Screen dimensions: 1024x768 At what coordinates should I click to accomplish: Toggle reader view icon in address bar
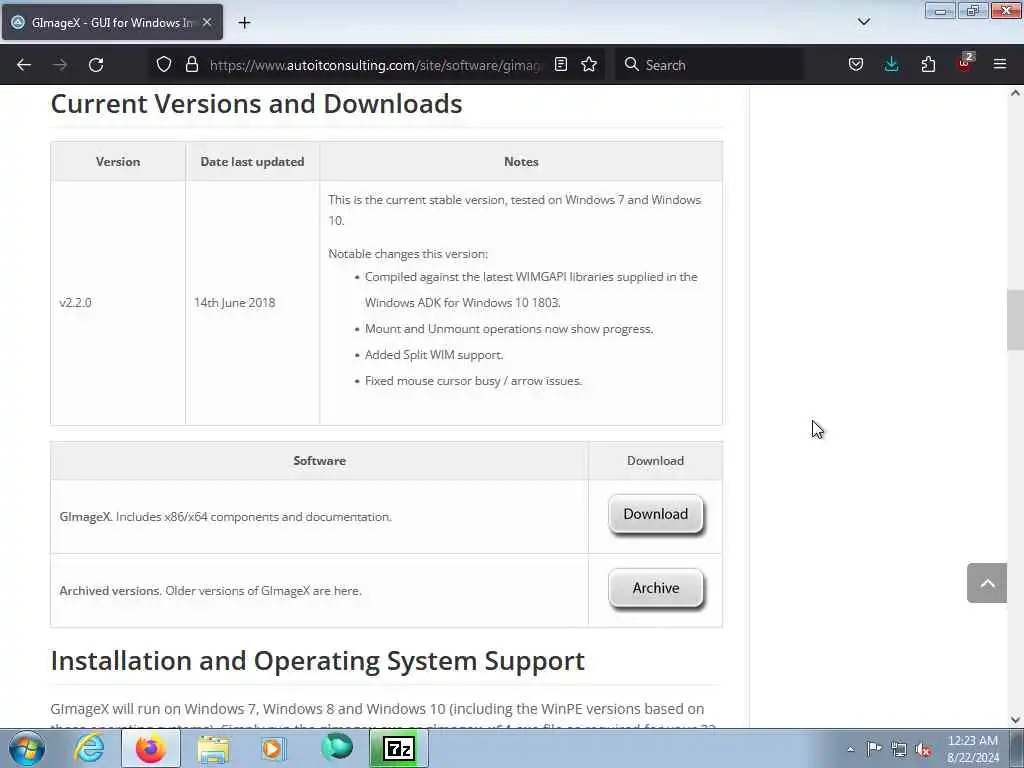560,65
